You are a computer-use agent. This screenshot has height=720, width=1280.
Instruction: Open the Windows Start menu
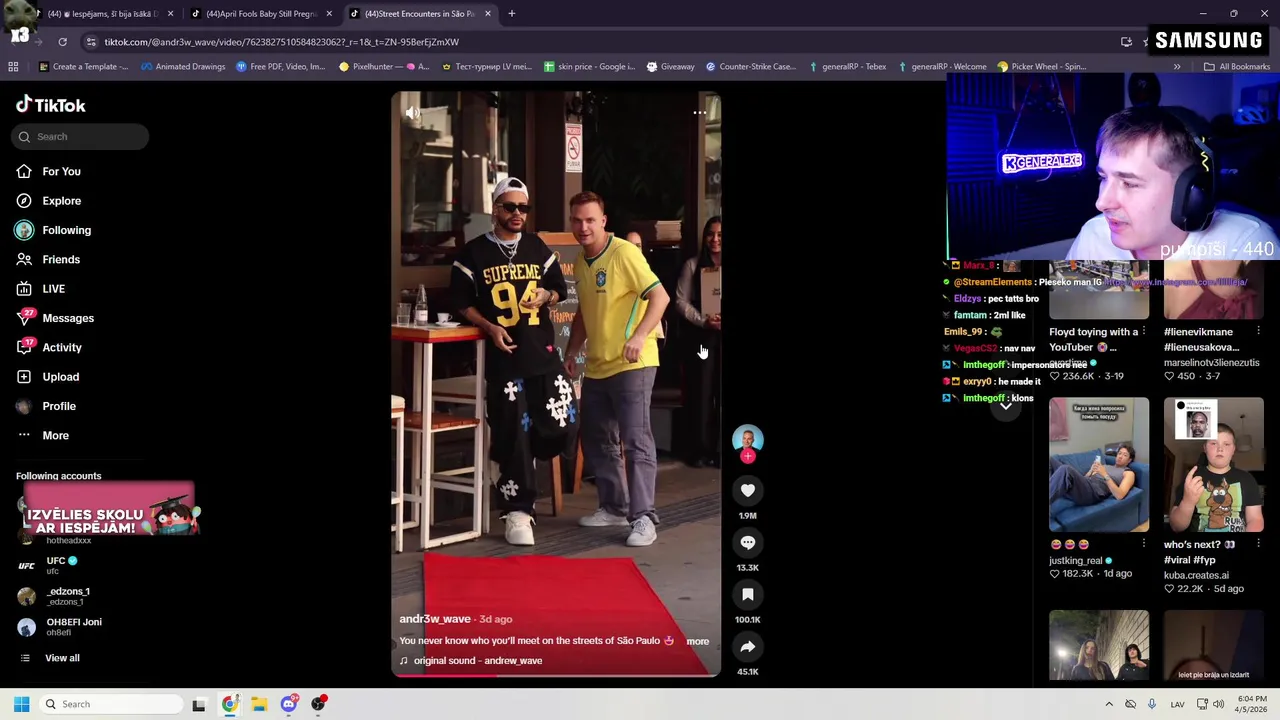[21, 704]
